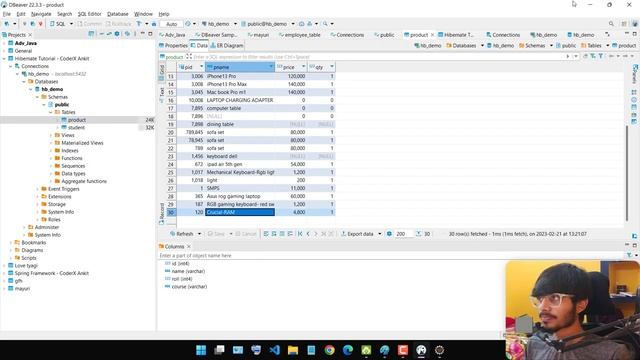The height and width of the screenshot is (360, 640).
Task: Switch to the Data tab
Action: click(x=199, y=46)
